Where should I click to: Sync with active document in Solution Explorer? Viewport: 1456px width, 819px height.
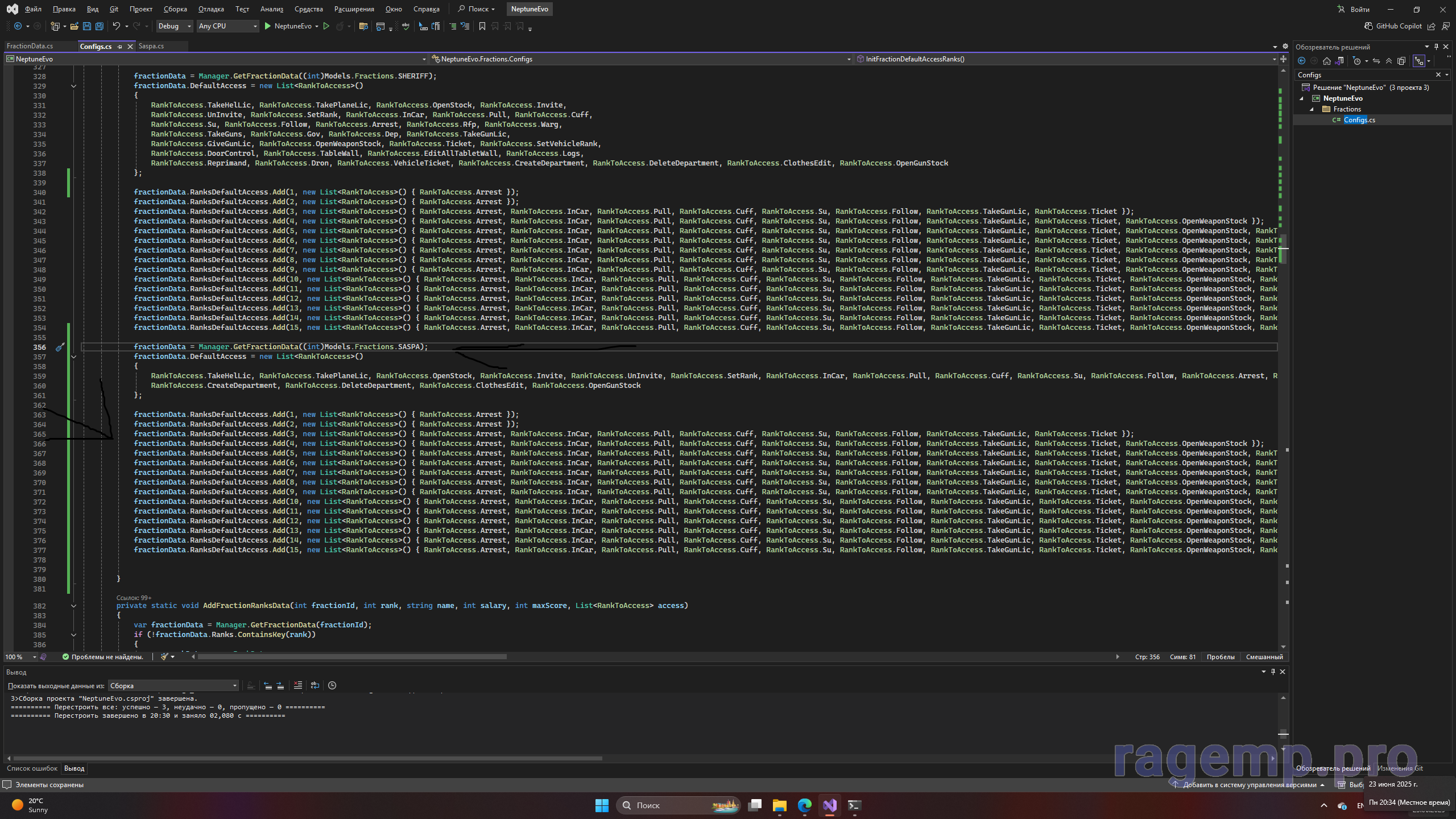coord(1376,61)
